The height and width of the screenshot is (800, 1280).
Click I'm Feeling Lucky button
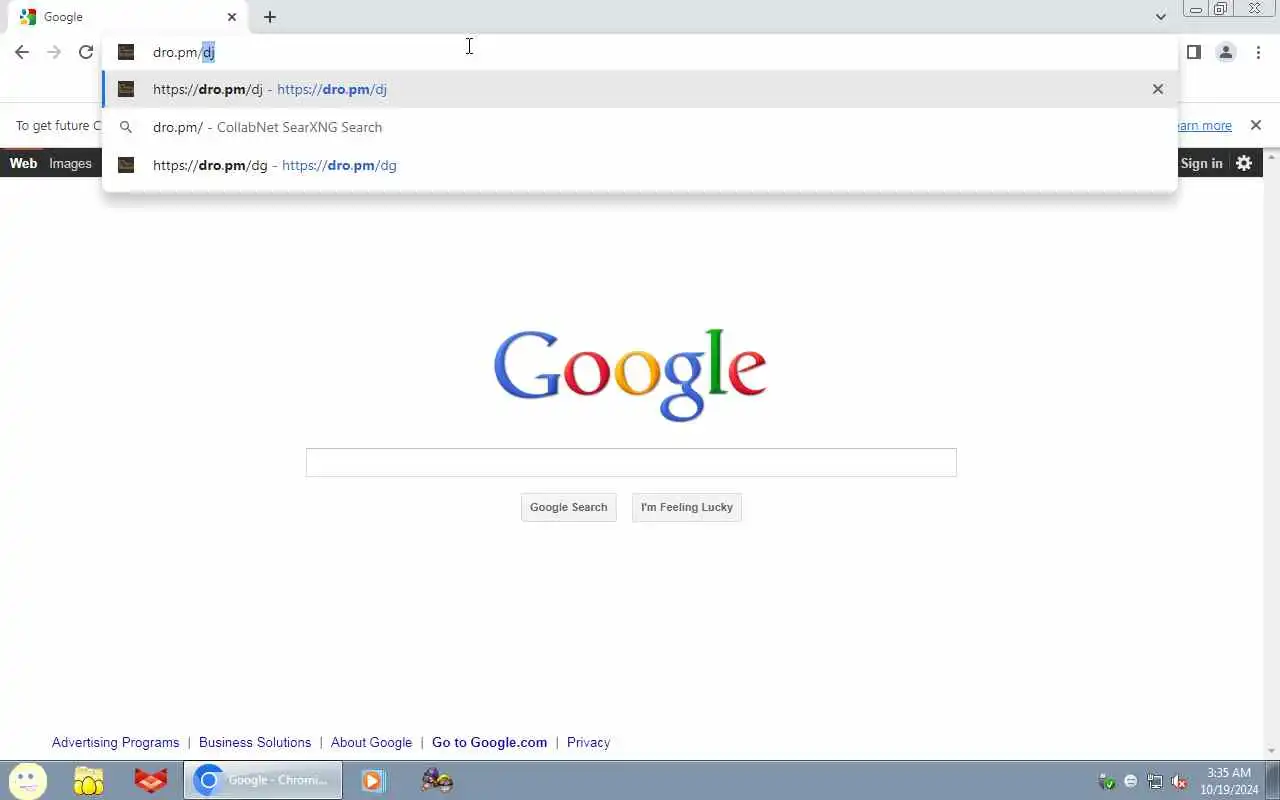click(687, 507)
